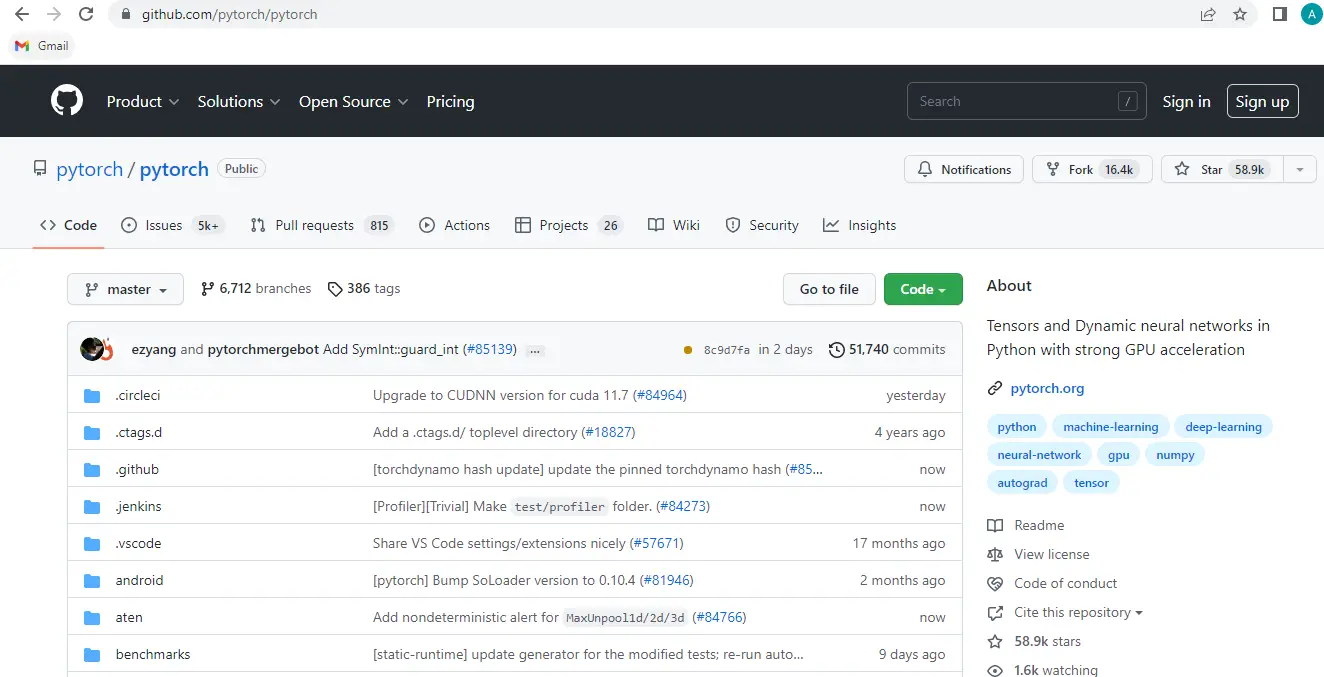Click the python topic tag
Image resolution: width=1324 pixels, height=677 pixels.
(x=1017, y=427)
